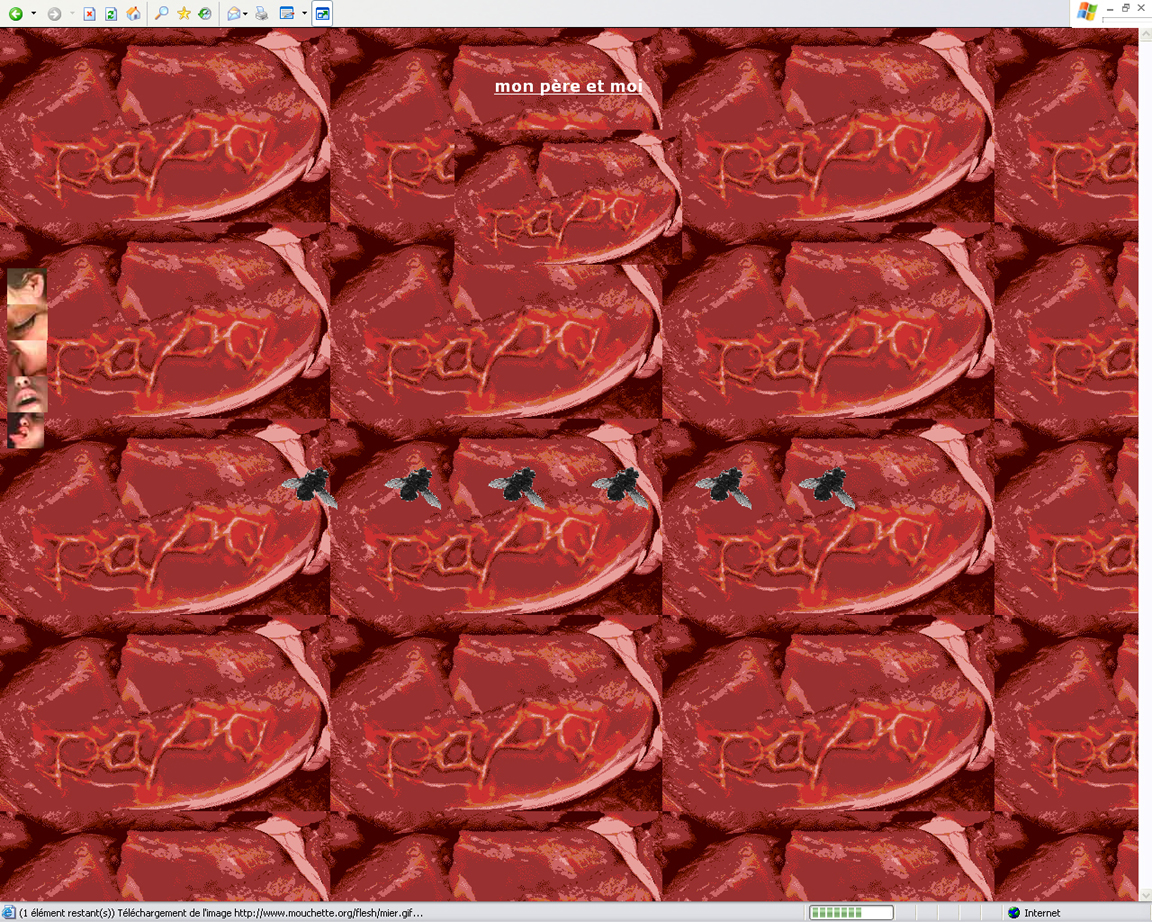The height and width of the screenshot is (922, 1152).
Task: Open Favorites with the yellow star icon
Action: (184, 13)
